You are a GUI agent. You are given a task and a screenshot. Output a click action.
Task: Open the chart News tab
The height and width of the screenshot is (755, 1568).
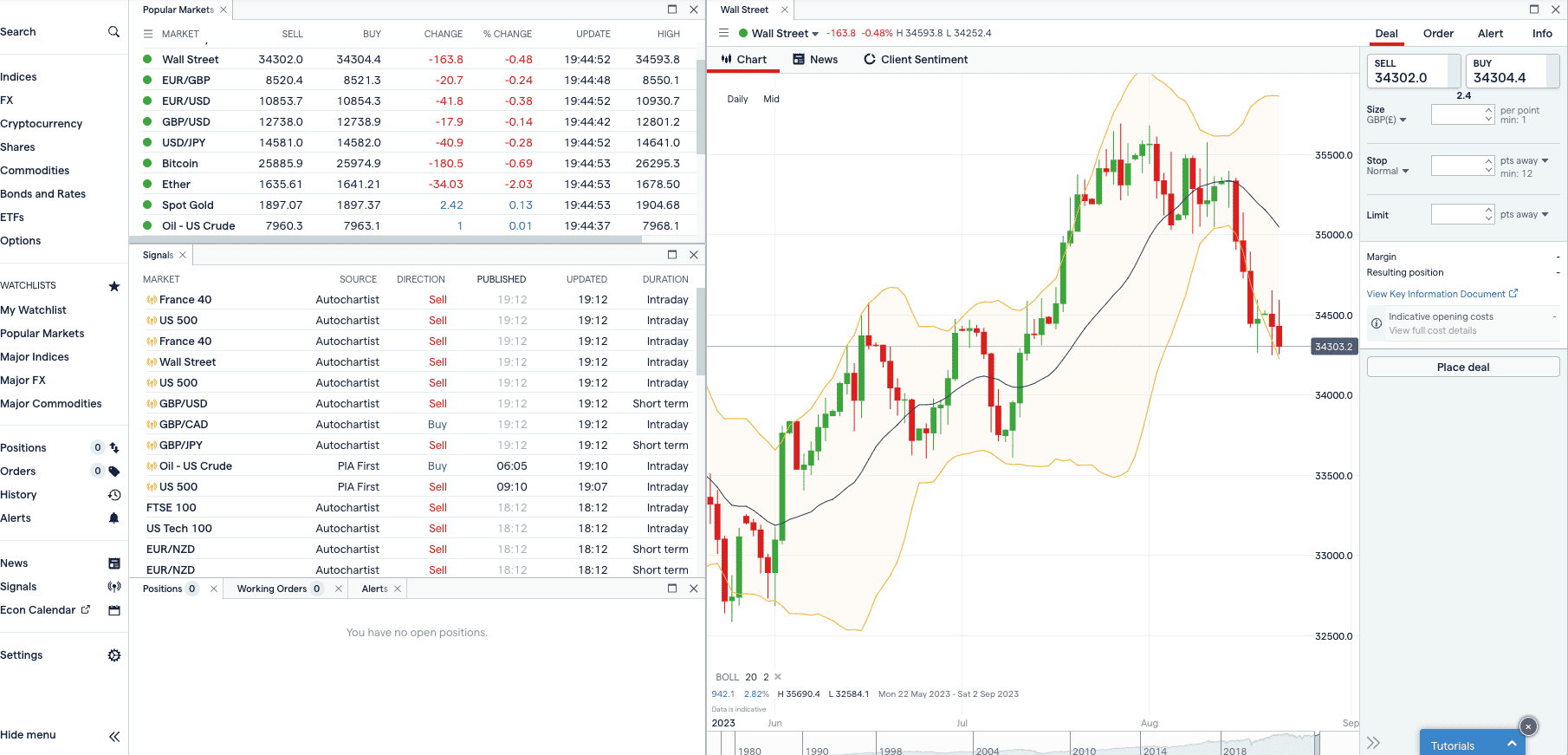pyautogui.click(x=815, y=60)
